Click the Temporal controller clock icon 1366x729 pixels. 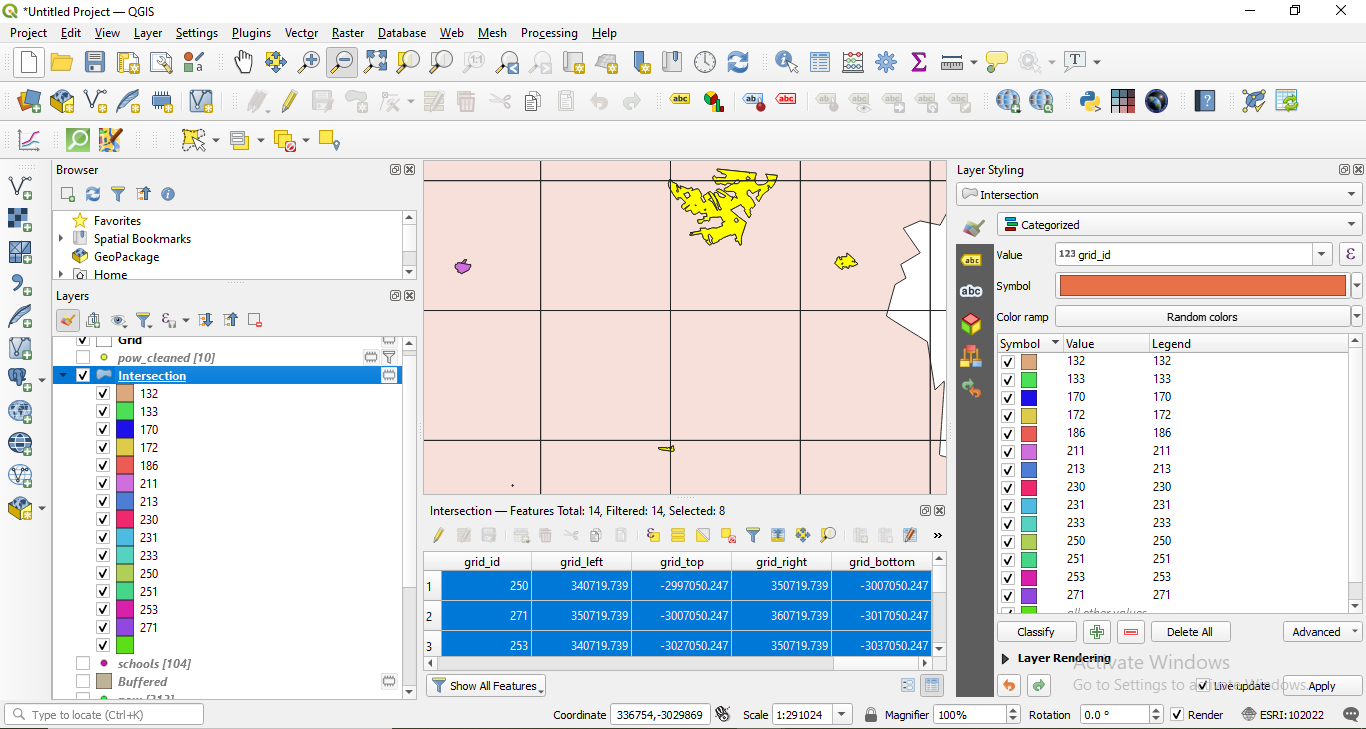pos(705,62)
